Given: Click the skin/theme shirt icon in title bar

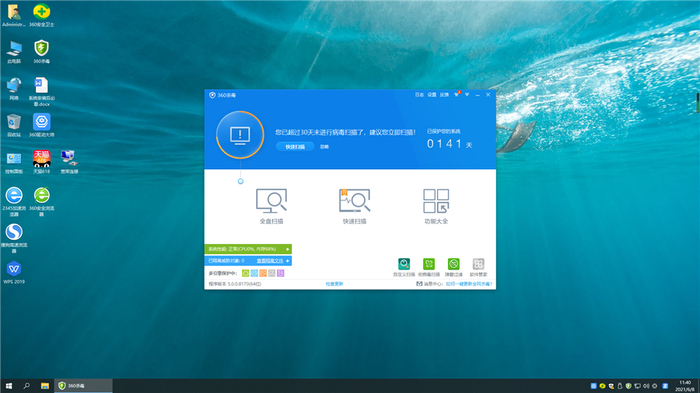Looking at the screenshot, I should pos(457,95).
